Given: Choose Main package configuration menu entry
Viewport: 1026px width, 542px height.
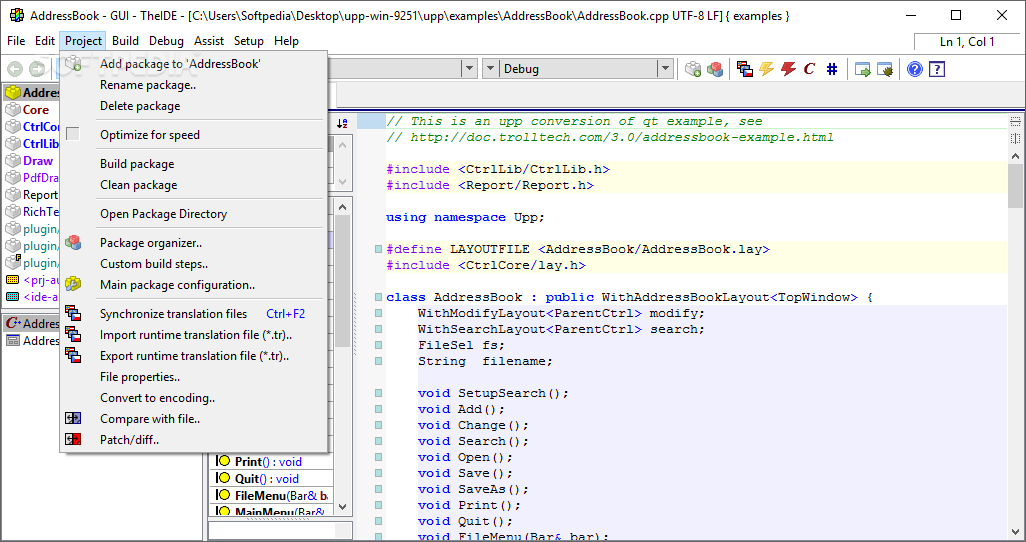Looking at the screenshot, I should pyautogui.click(x=177, y=285).
